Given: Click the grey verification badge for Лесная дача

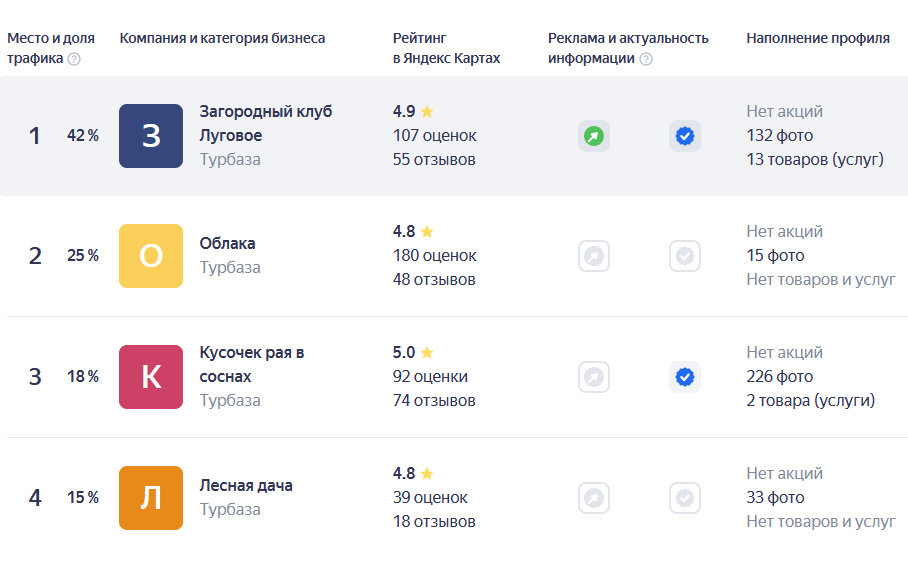Looking at the screenshot, I should pyautogui.click(x=685, y=498).
